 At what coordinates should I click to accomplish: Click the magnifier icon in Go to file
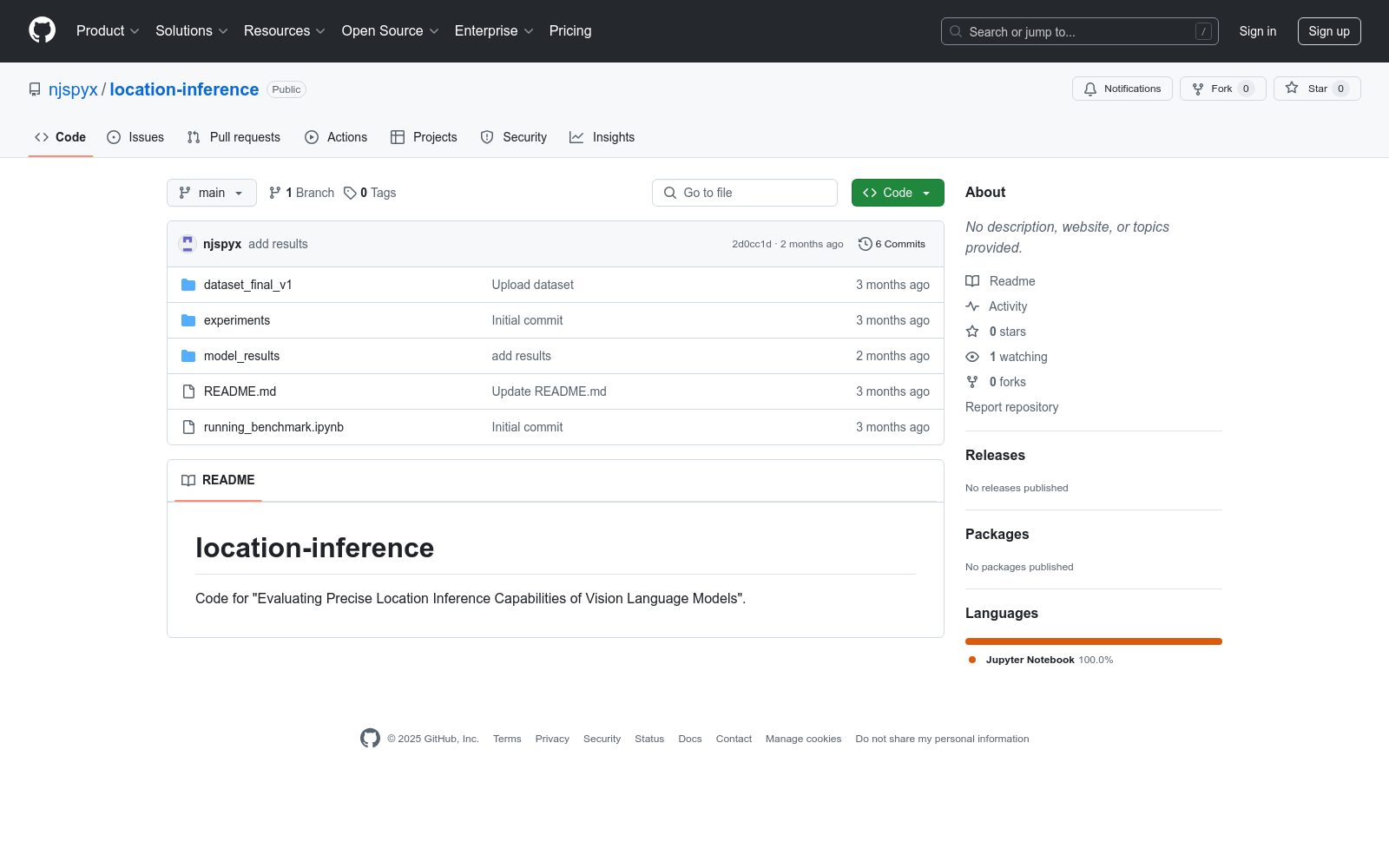(670, 193)
